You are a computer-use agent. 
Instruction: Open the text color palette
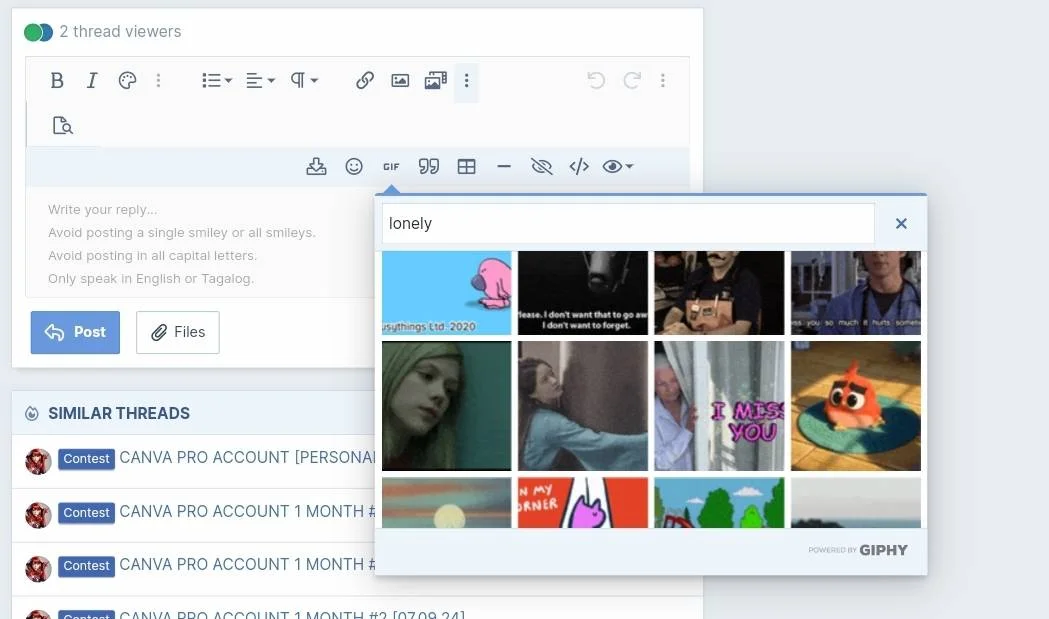click(127, 80)
